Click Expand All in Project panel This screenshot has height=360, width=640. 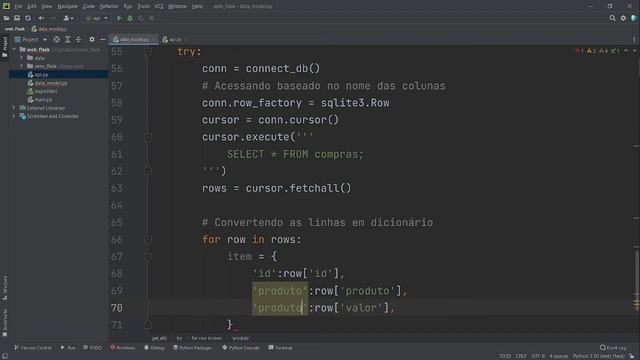pyautogui.click(x=67, y=40)
